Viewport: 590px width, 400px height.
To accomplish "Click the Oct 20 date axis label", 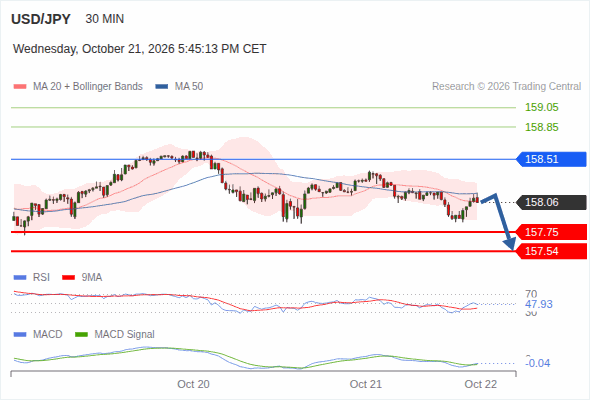I will (x=193, y=384).
